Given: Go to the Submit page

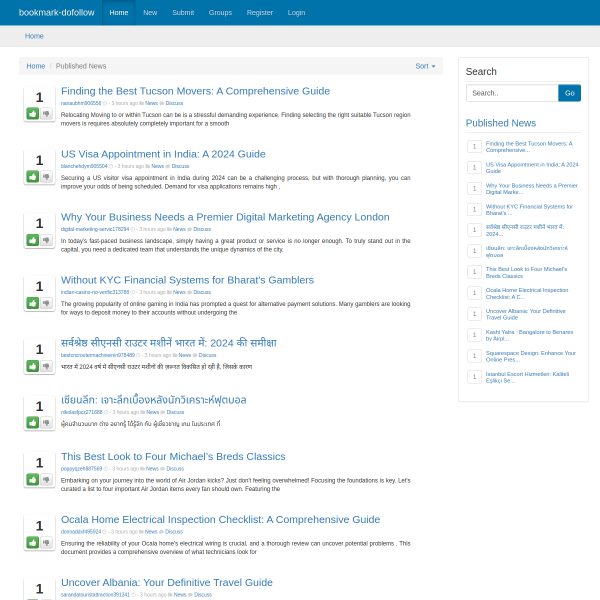Looking at the screenshot, I should click(x=183, y=13).
